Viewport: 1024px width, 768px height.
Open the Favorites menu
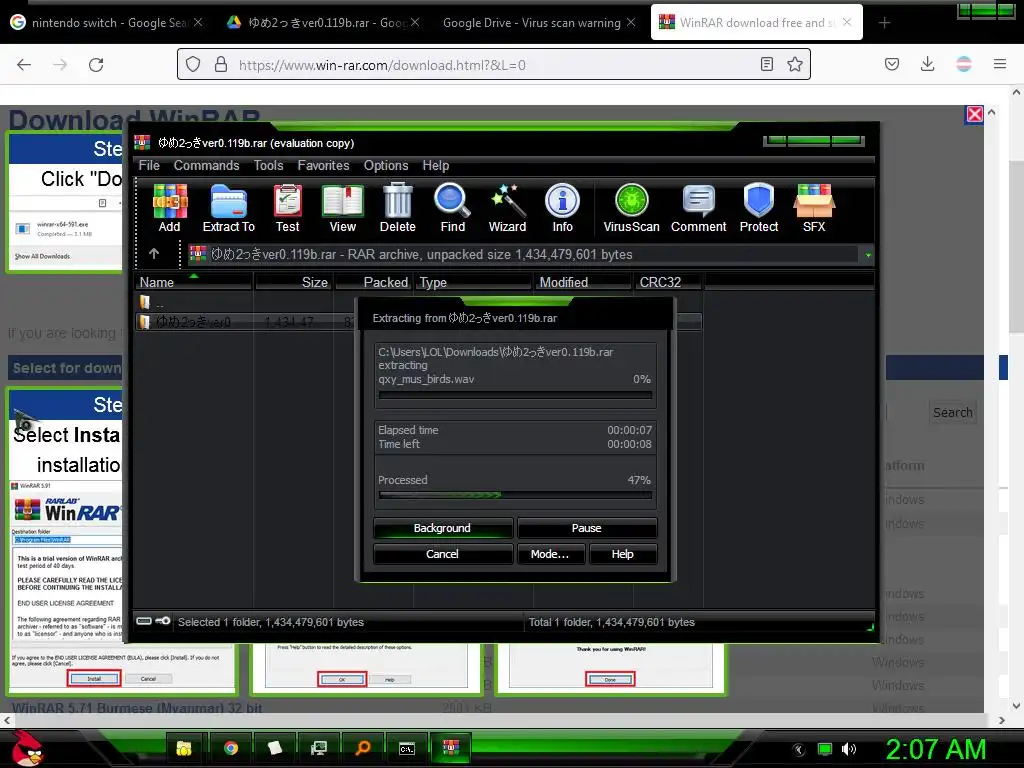[323, 165]
